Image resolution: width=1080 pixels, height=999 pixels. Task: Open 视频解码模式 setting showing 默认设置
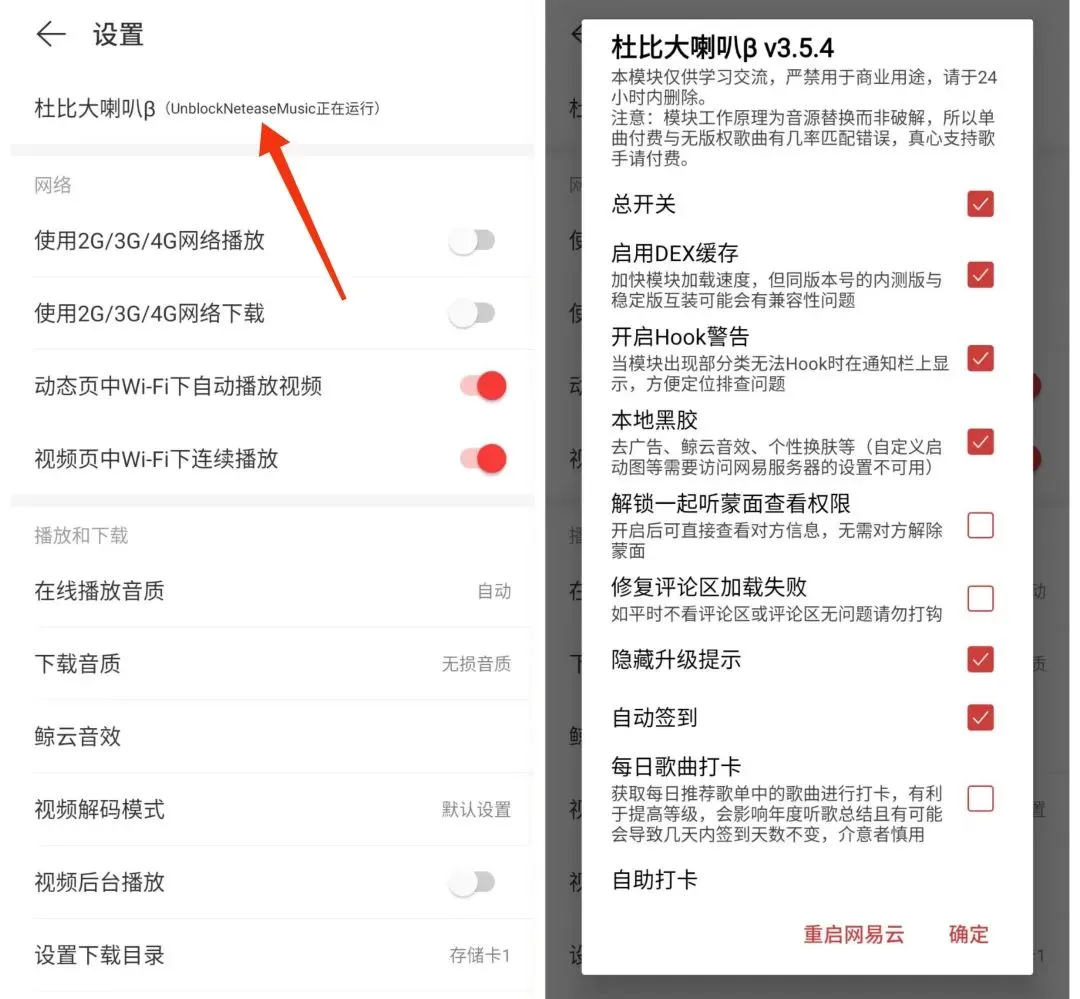click(273, 810)
